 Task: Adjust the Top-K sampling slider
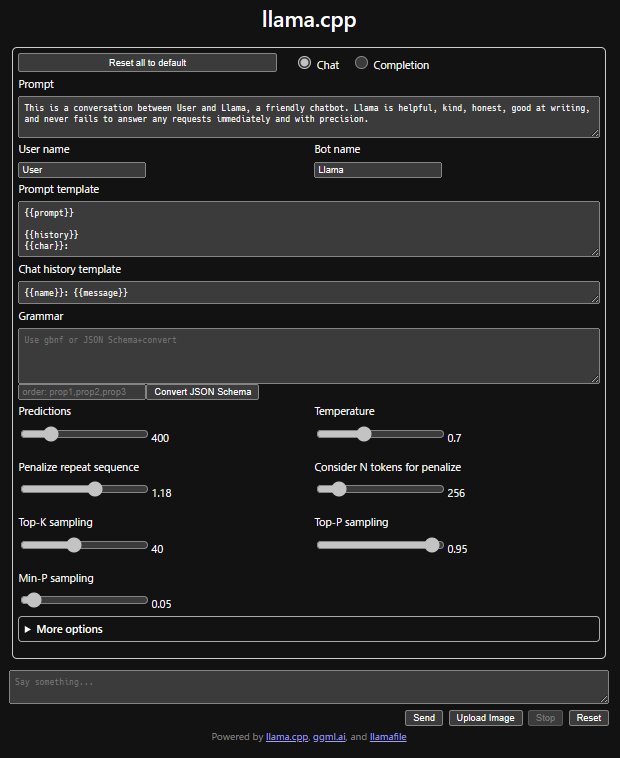click(85, 545)
